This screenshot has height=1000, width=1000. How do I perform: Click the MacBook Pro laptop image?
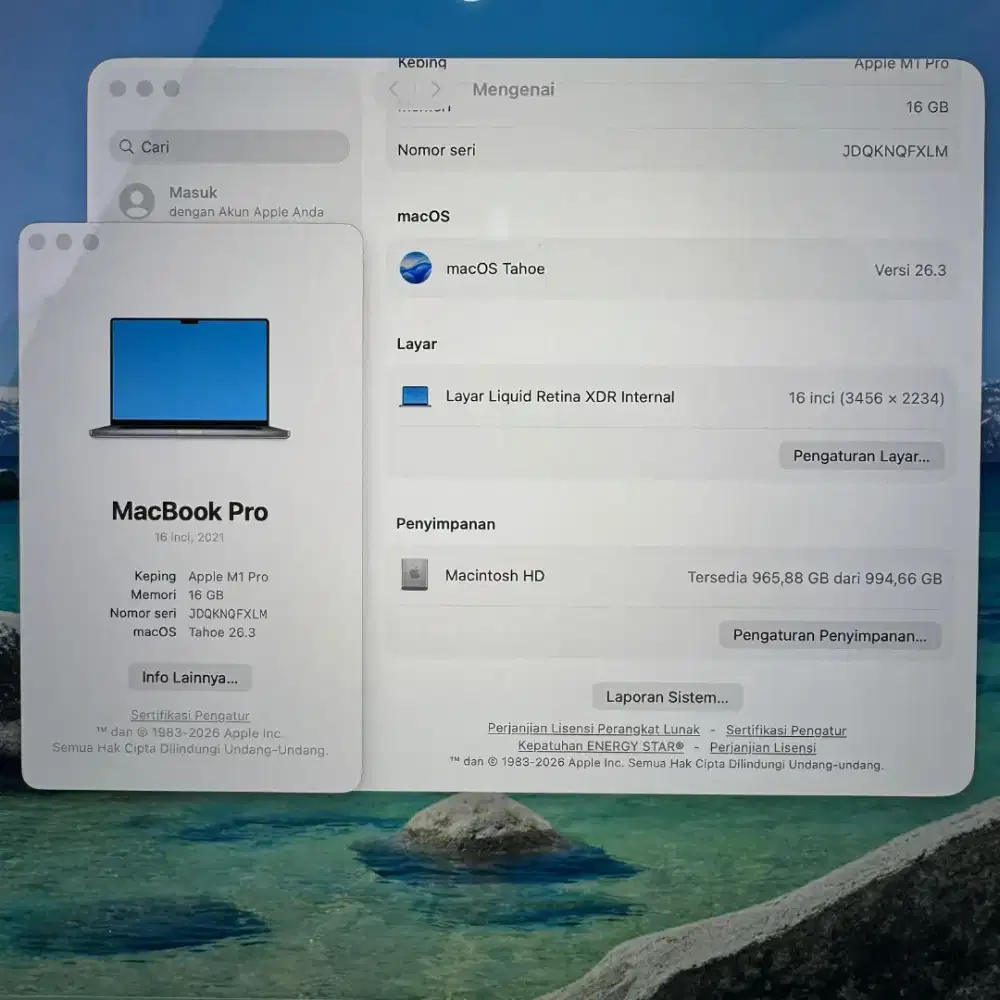(x=188, y=378)
